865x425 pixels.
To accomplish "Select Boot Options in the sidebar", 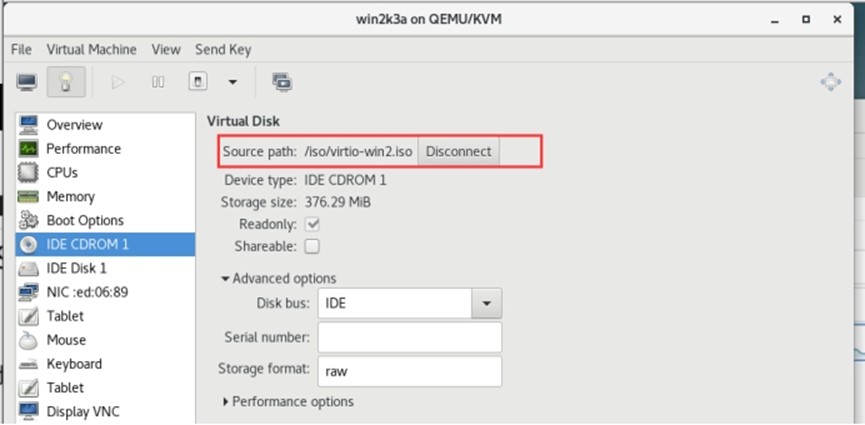I will coord(85,220).
